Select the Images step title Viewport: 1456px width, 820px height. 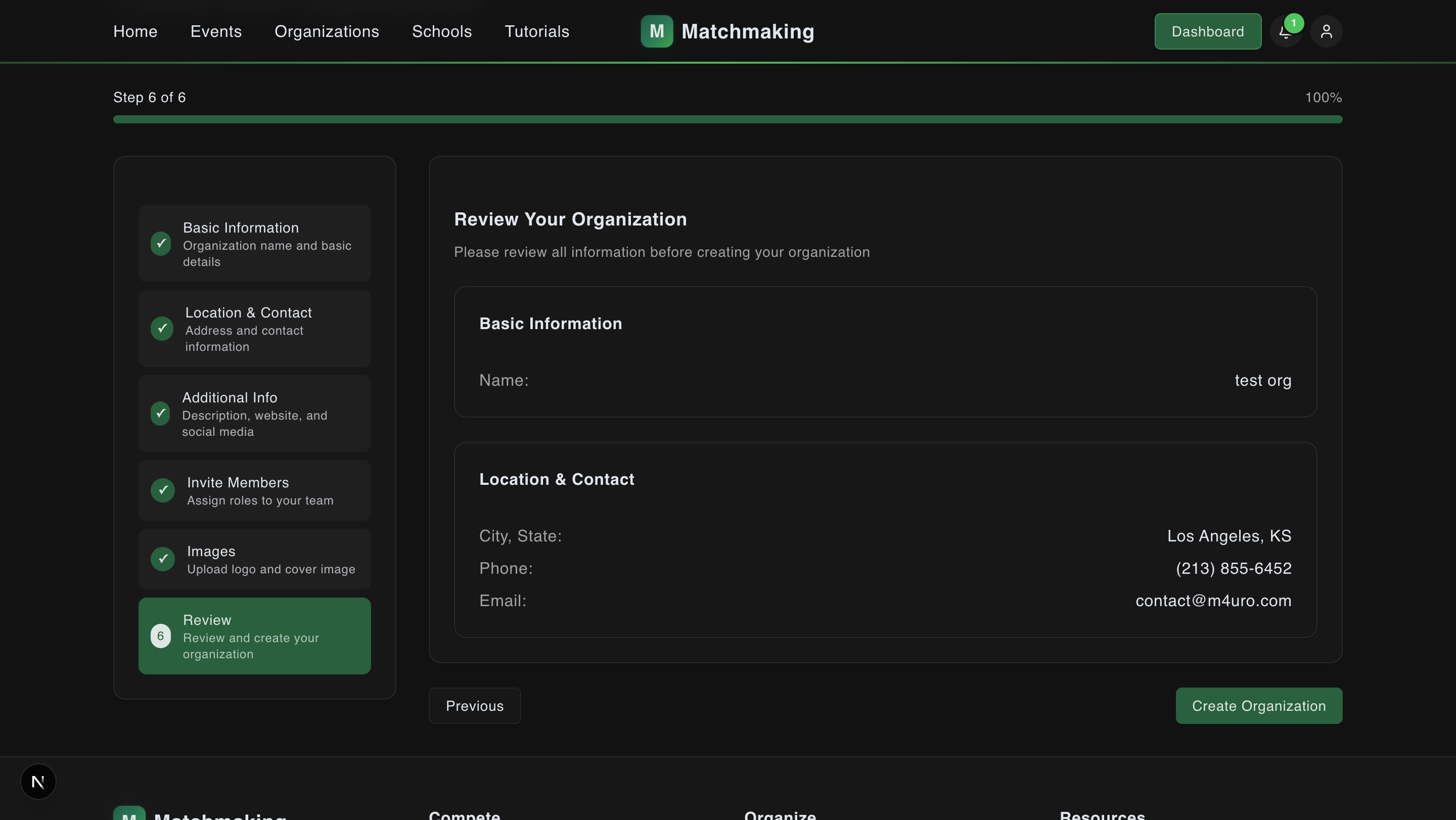pos(211,551)
